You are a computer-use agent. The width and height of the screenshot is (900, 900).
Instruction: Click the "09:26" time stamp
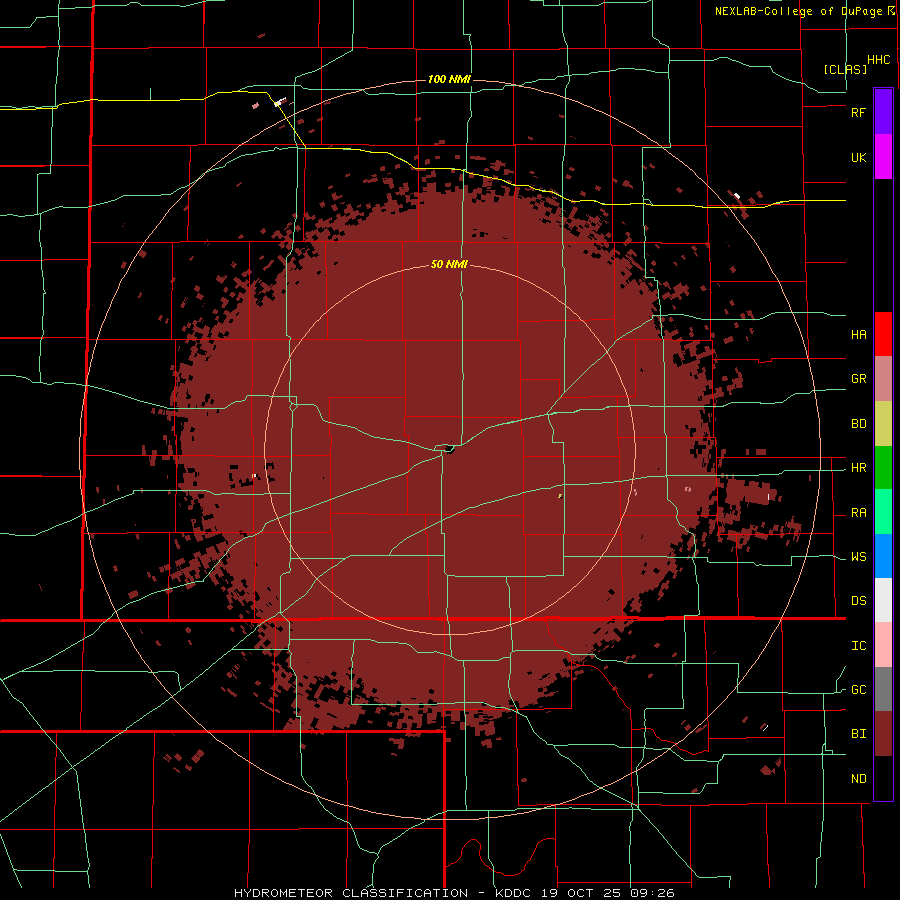[x=655, y=893]
